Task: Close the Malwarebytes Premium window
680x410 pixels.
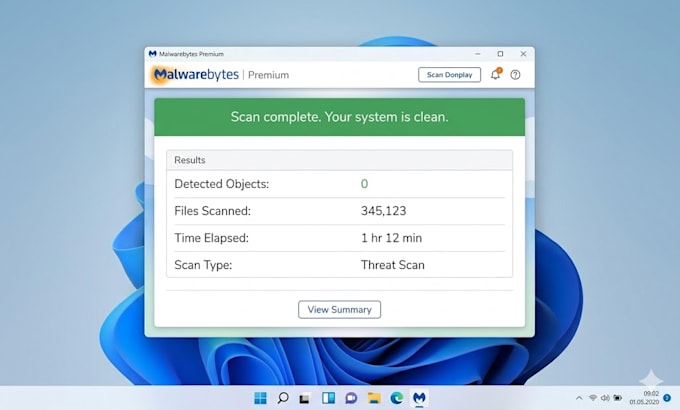Action: point(523,54)
